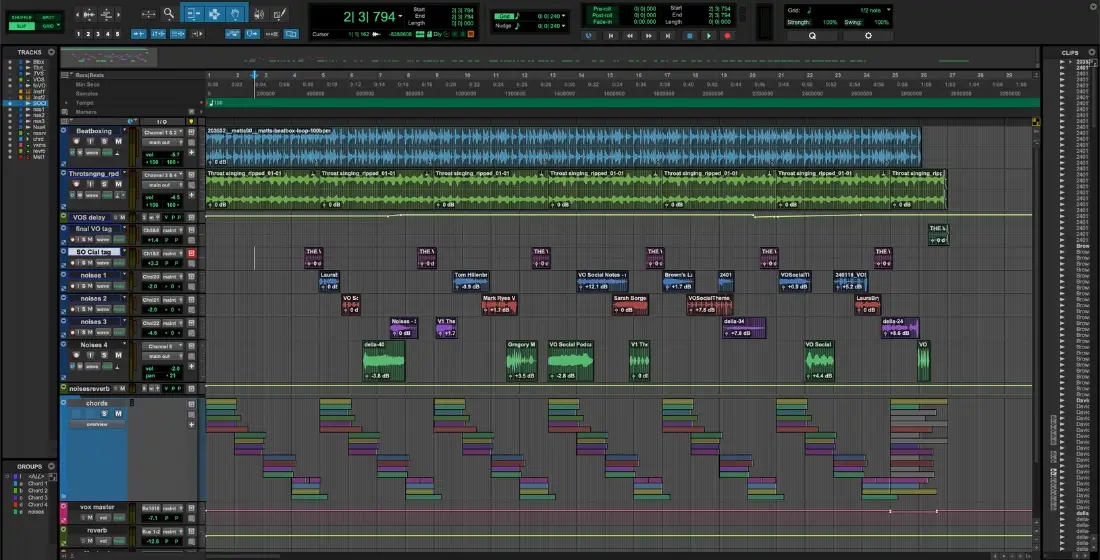1100x560 pixels.
Task: Select the Zoomer magnifier tool
Action: 169,14
